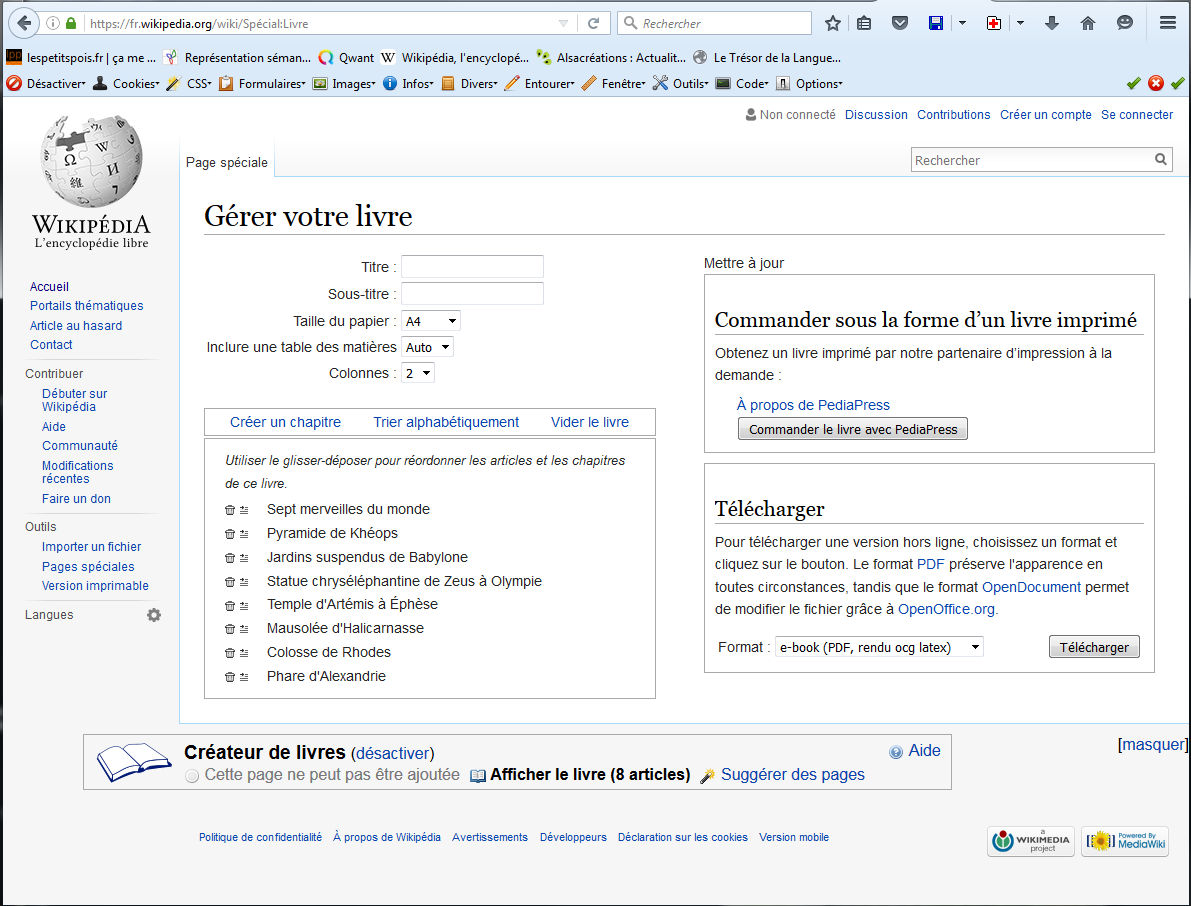1191x906 pixels.
Task: Click trash icon beside Colosse de Rhodes
Action: (x=229, y=653)
